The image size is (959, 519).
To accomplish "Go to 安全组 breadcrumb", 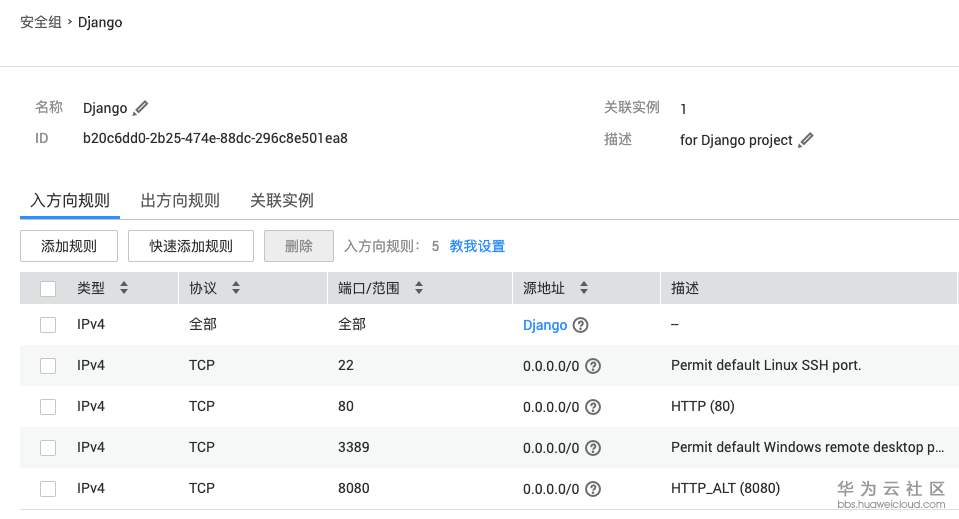I will (x=41, y=22).
